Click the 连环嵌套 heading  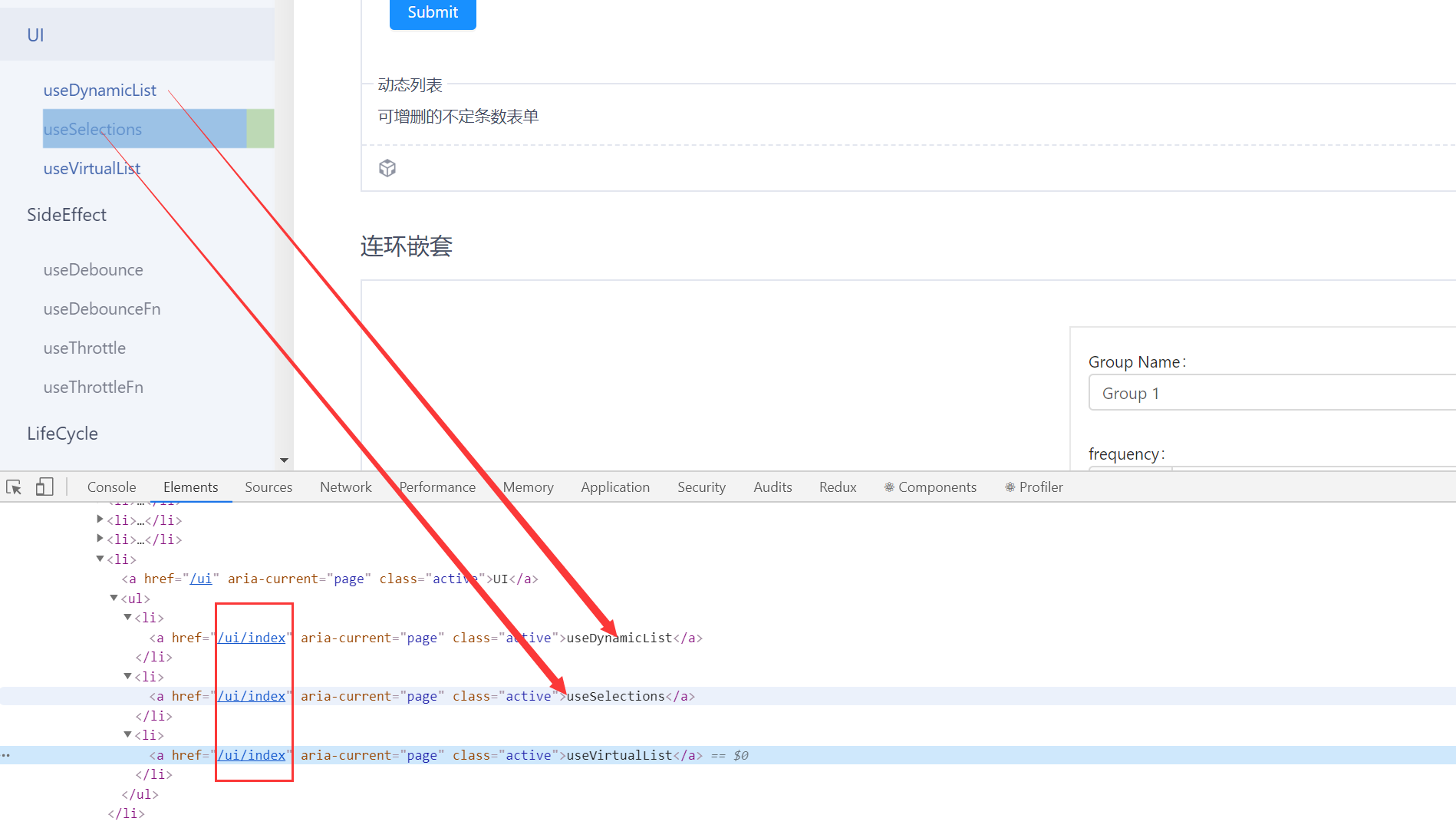click(407, 246)
